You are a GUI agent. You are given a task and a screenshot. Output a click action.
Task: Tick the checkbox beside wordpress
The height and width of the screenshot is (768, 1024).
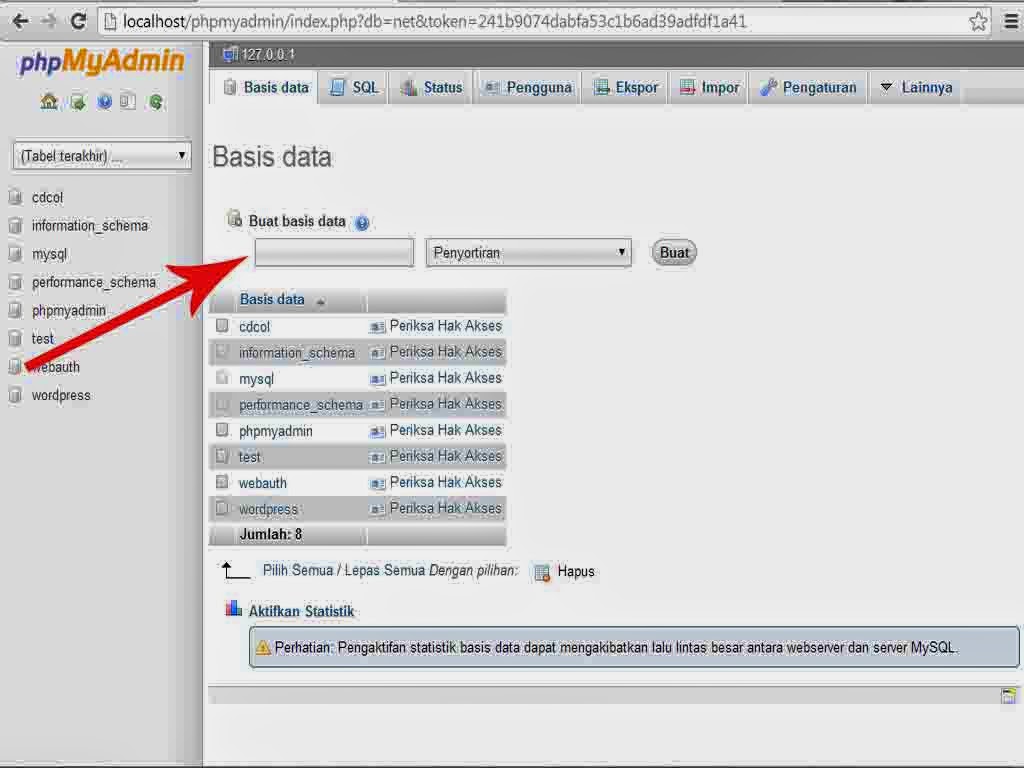[x=221, y=508]
